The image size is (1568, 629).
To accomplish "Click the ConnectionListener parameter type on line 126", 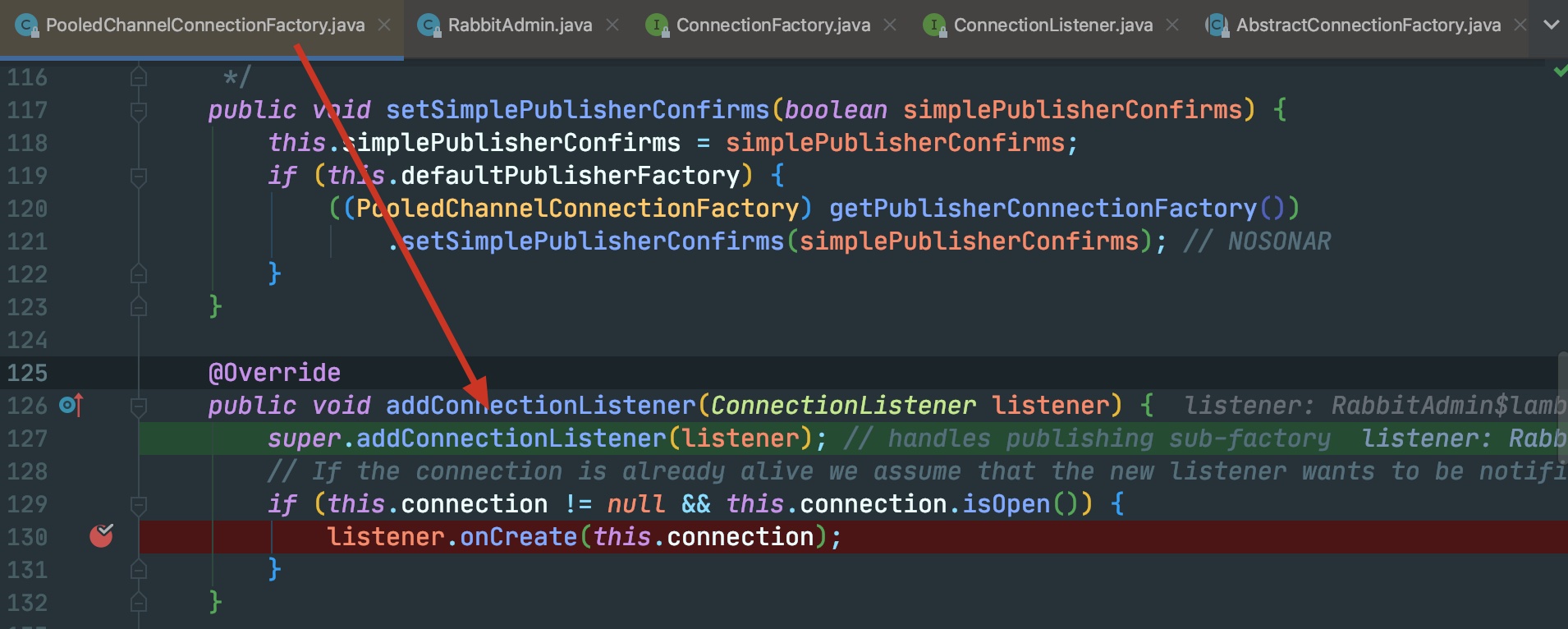I will coord(843,406).
